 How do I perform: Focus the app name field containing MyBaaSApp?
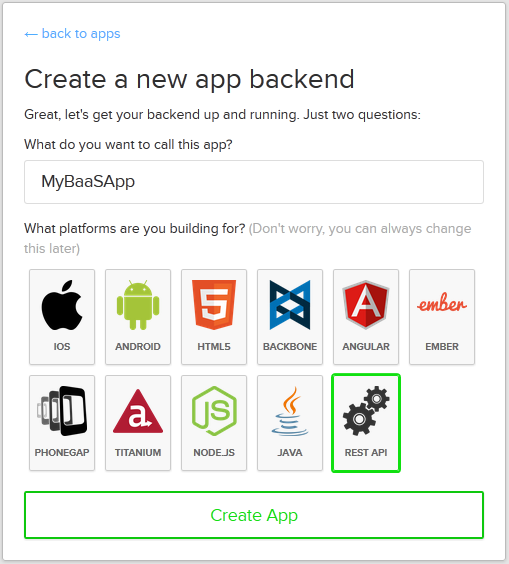click(x=254, y=182)
